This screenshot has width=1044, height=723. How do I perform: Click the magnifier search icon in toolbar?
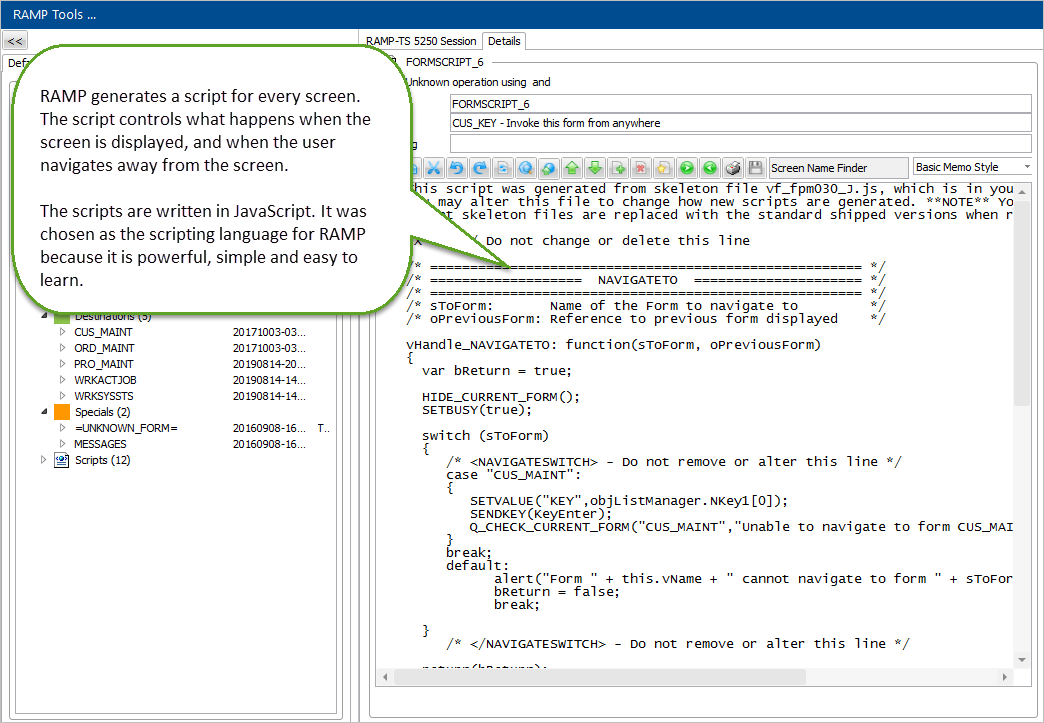point(525,168)
